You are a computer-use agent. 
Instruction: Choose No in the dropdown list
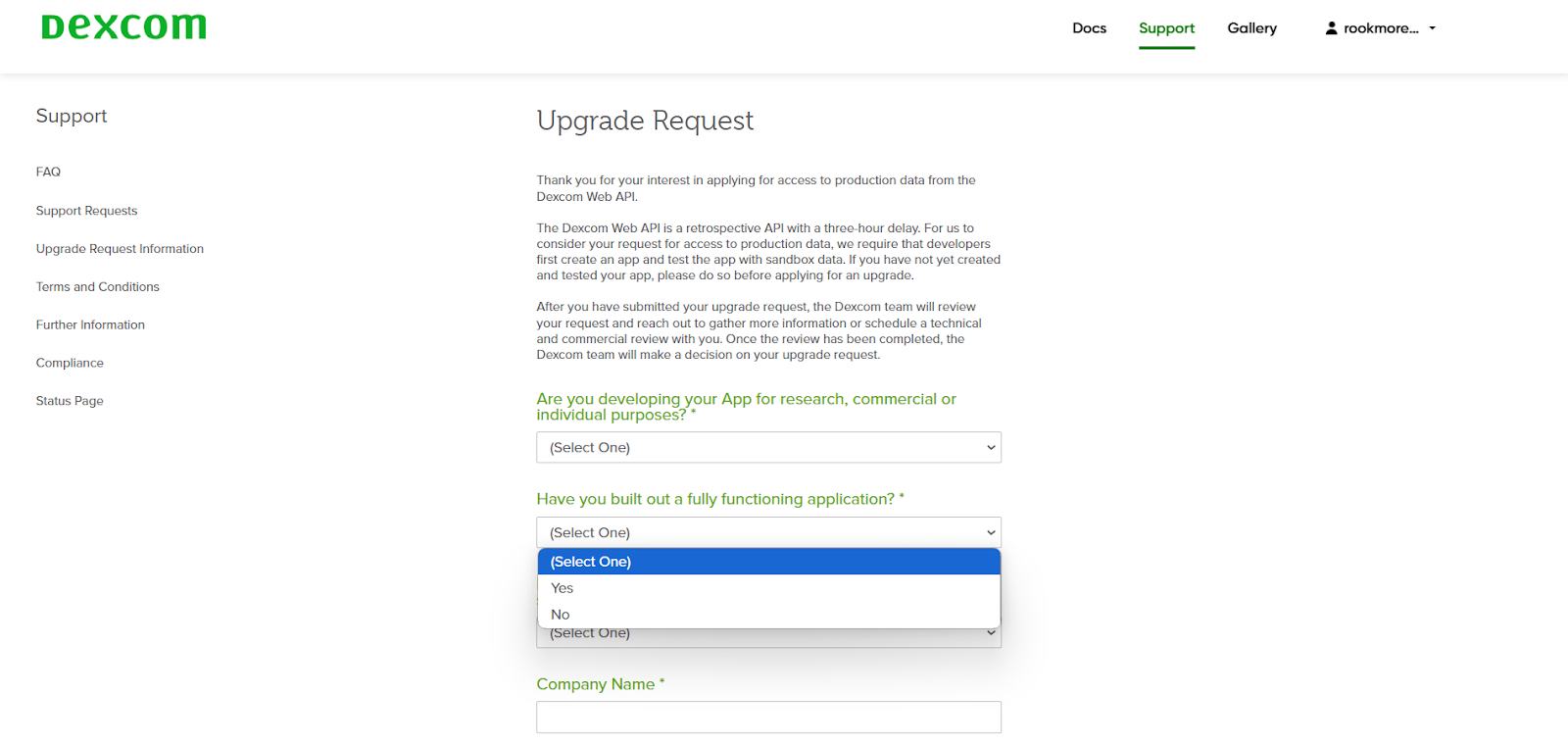point(561,615)
